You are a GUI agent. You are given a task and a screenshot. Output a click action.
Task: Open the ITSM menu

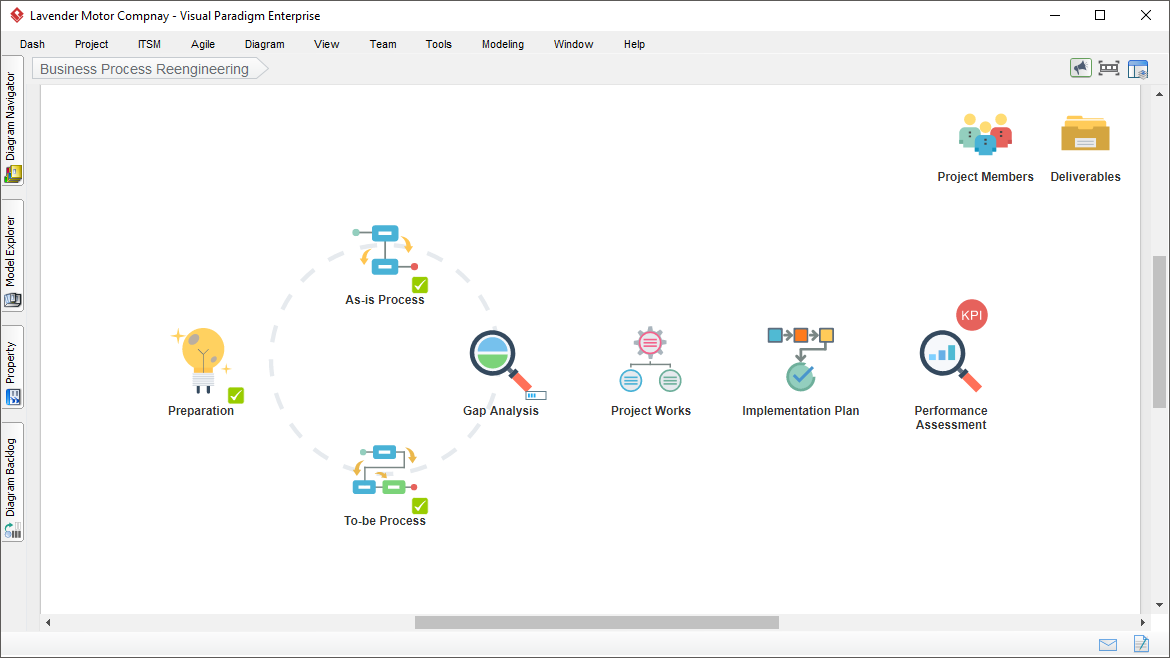pyautogui.click(x=149, y=44)
